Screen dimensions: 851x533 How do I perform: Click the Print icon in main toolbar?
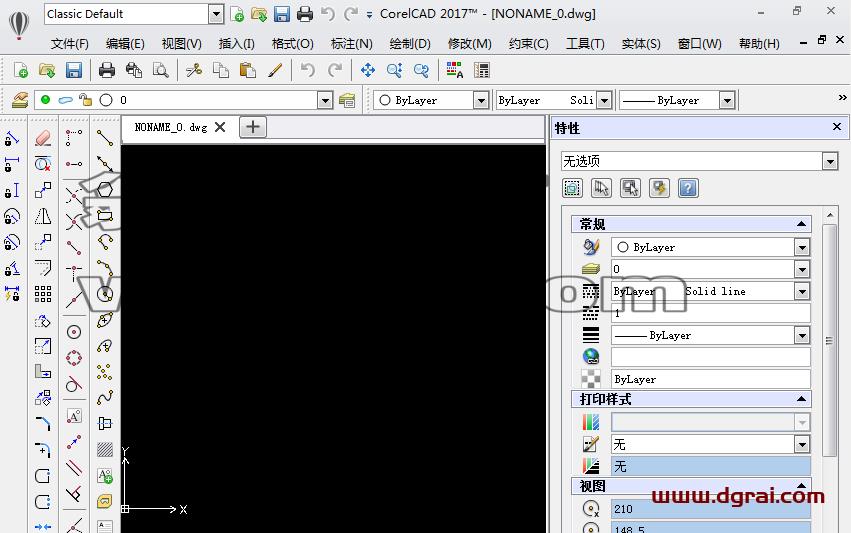pos(107,70)
